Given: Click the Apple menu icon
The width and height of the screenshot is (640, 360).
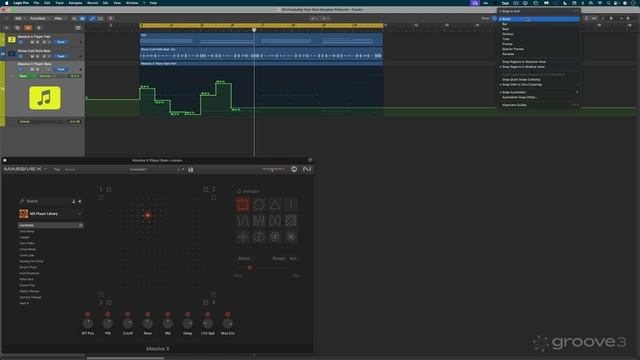Looking at the screenshot, I should pos(6,3).
